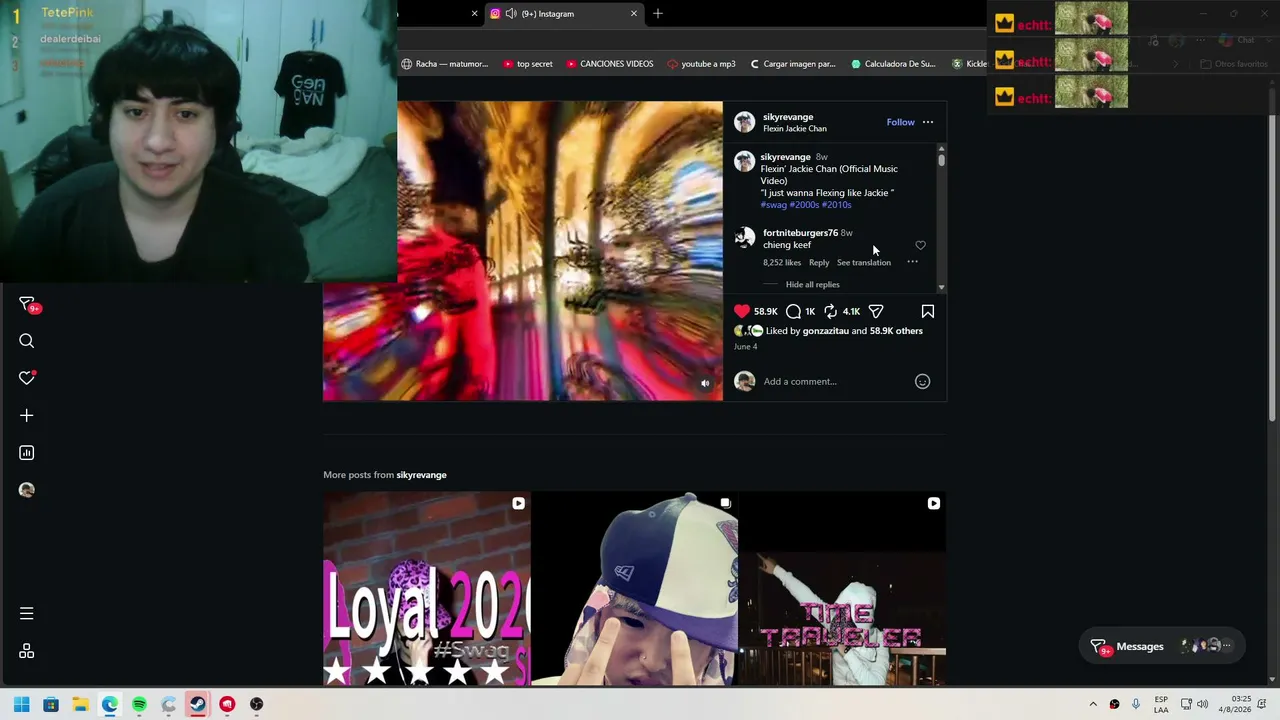Click See translation on the comment
Viewport: 1280px width, 720px height.
tap(864, 262)
